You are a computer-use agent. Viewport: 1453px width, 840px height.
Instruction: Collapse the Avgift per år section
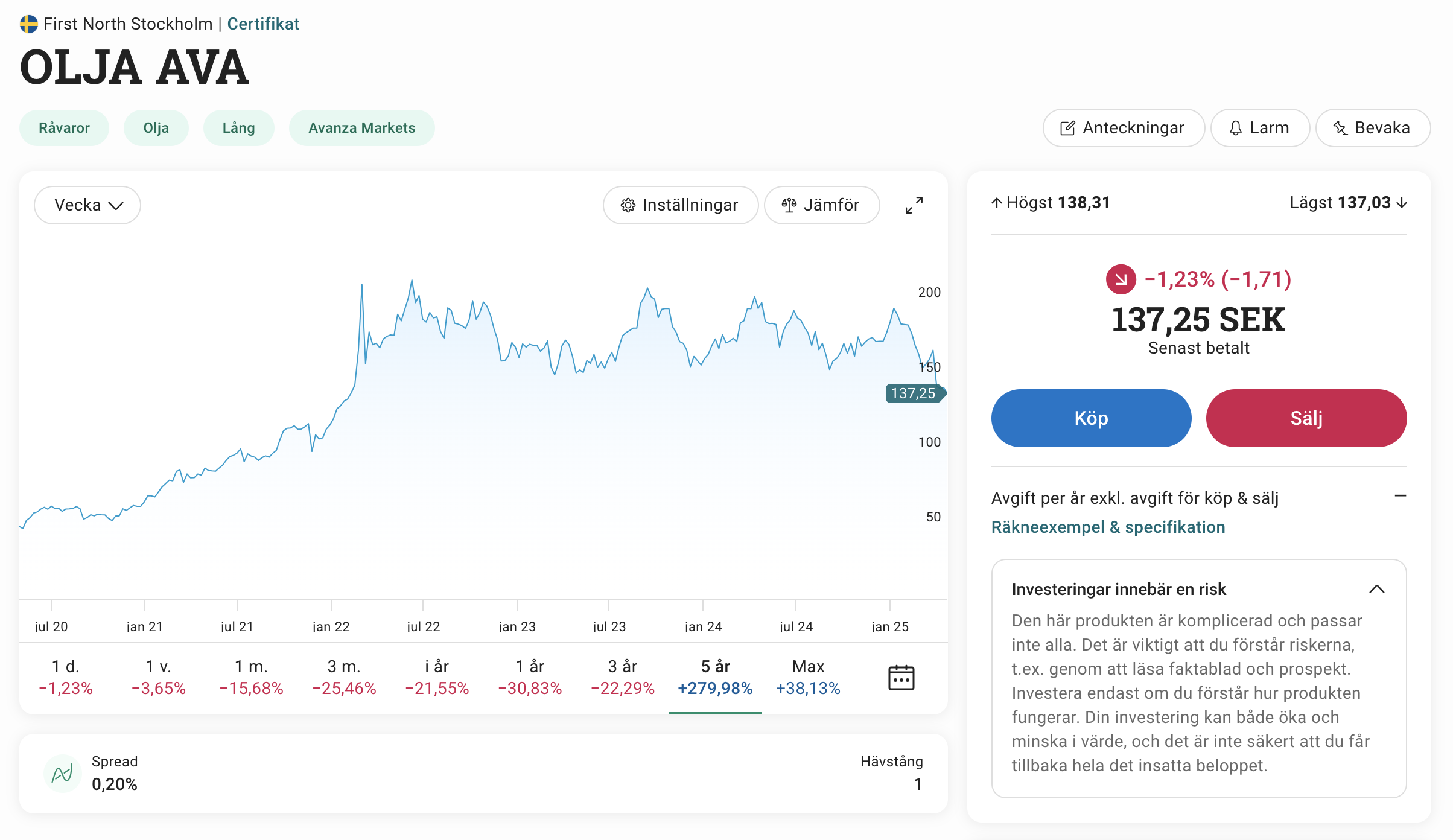1401,496
